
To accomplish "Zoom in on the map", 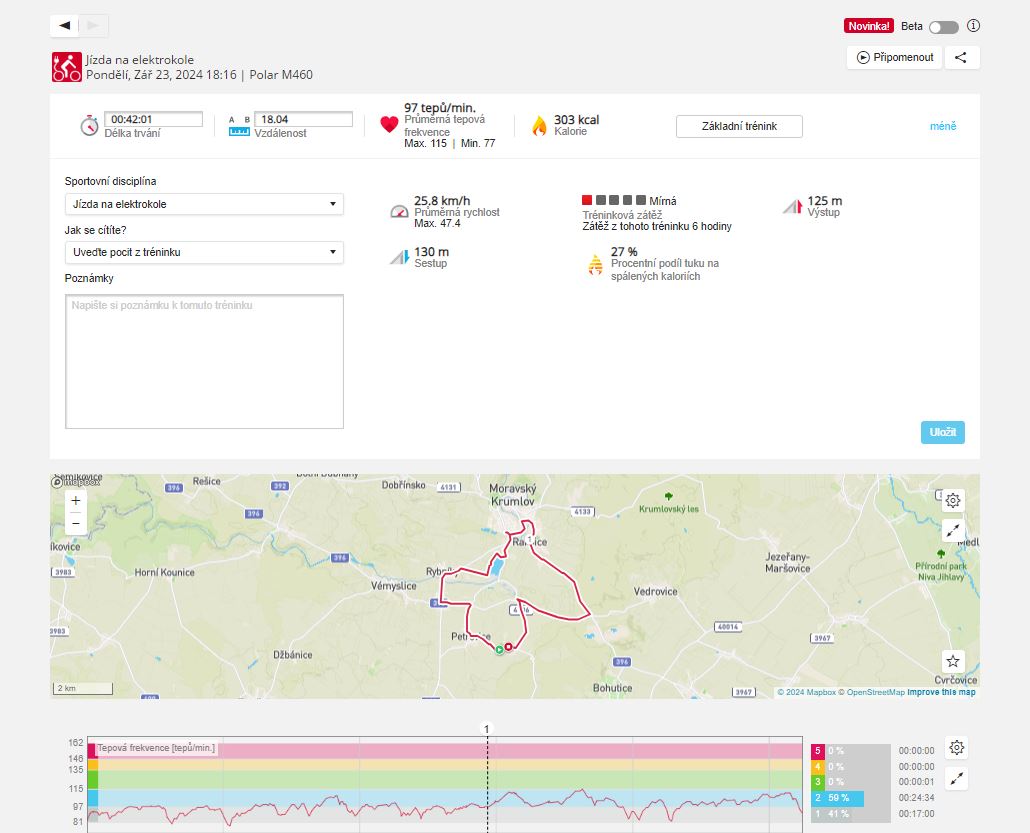I will [76, 501].
